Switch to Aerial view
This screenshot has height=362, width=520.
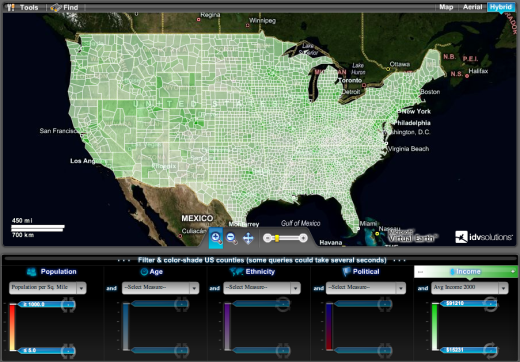pos(472,7)
